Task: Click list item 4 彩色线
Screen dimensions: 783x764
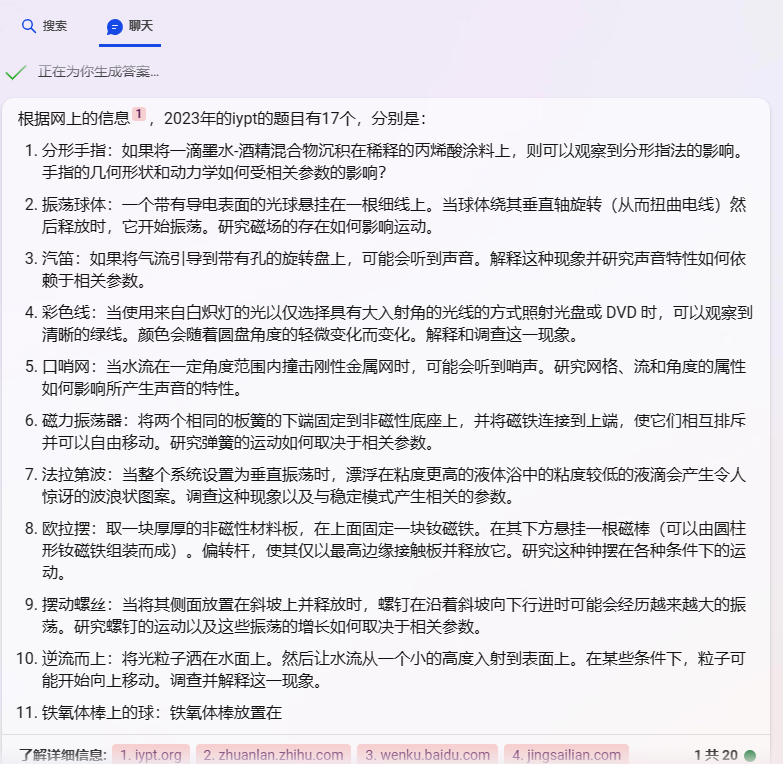Action: tap(389, 324)
